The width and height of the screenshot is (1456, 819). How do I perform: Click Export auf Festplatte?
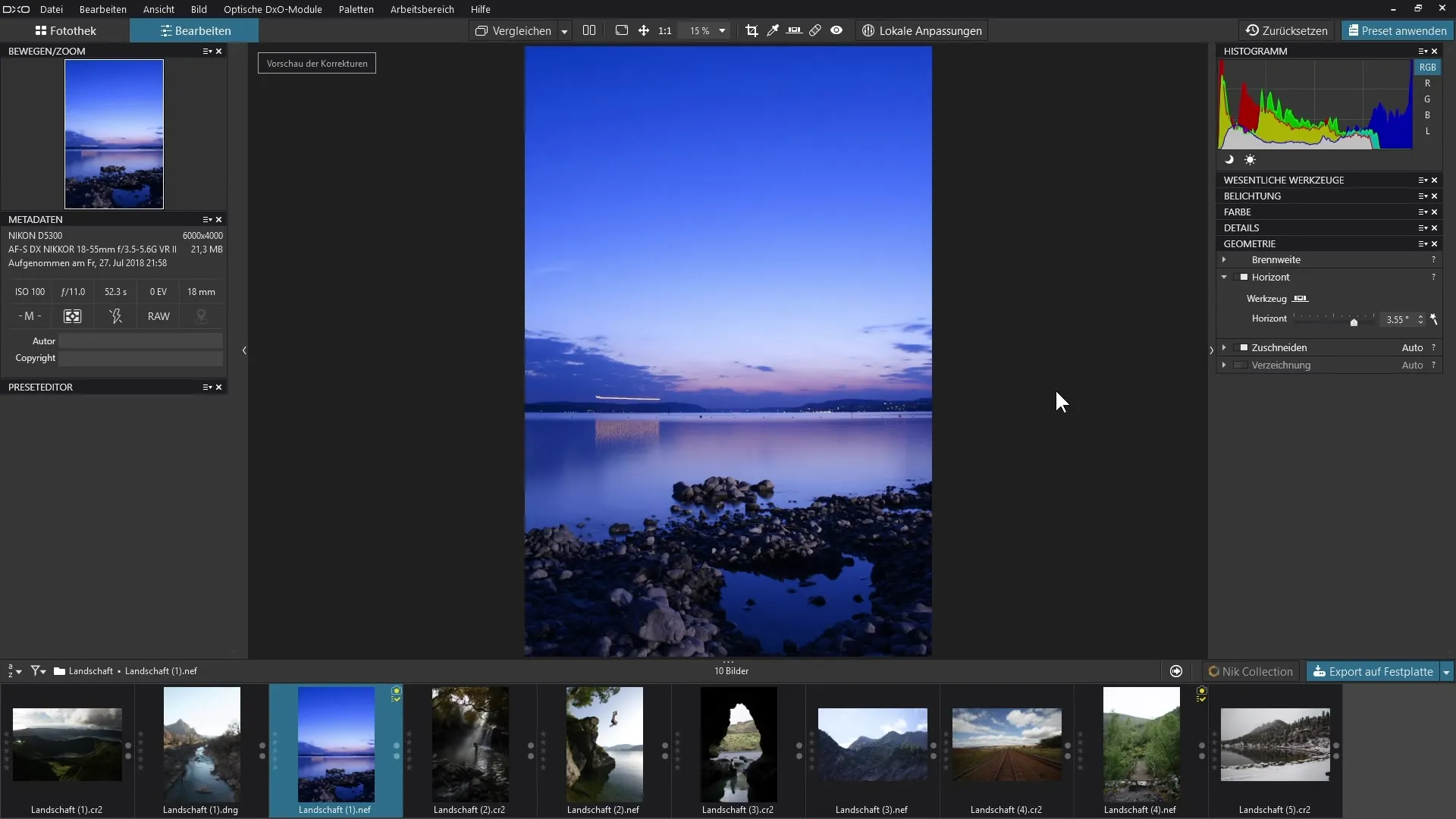[x=1373, y=671]
